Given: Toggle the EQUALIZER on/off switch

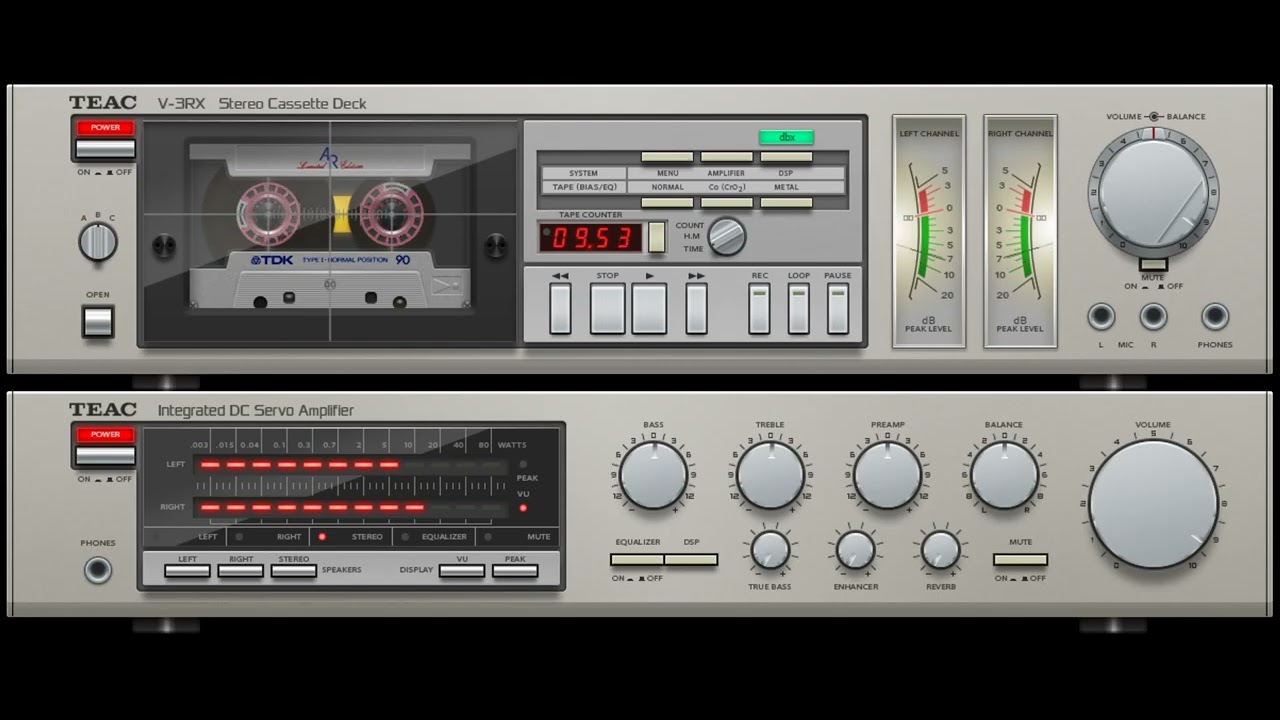Looking at the screenshot, I should tap(637, 560).
